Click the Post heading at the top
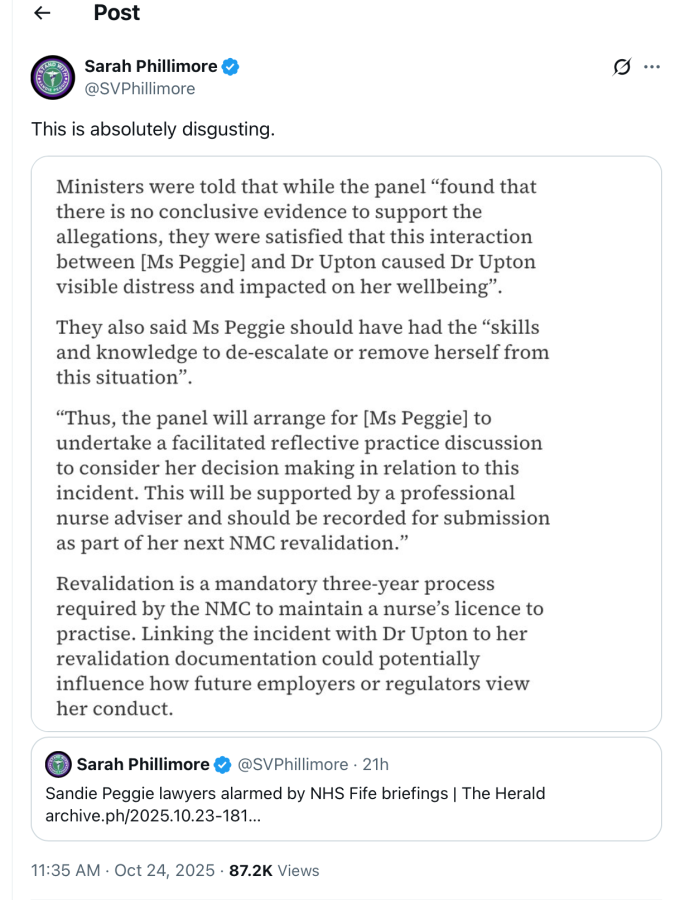 click(117, 13)
